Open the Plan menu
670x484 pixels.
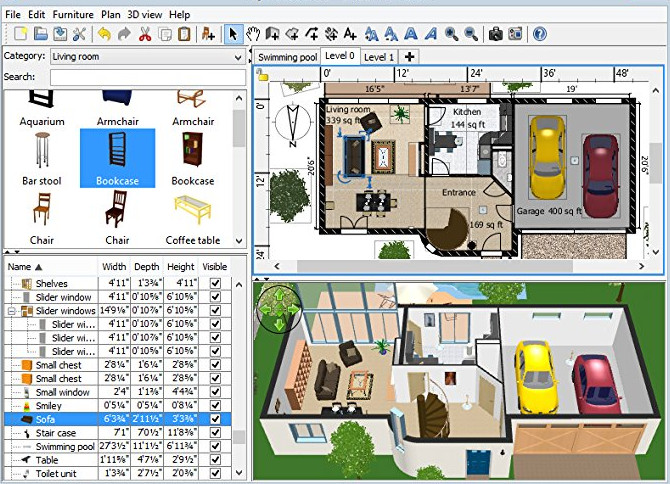tap(111, 15)
